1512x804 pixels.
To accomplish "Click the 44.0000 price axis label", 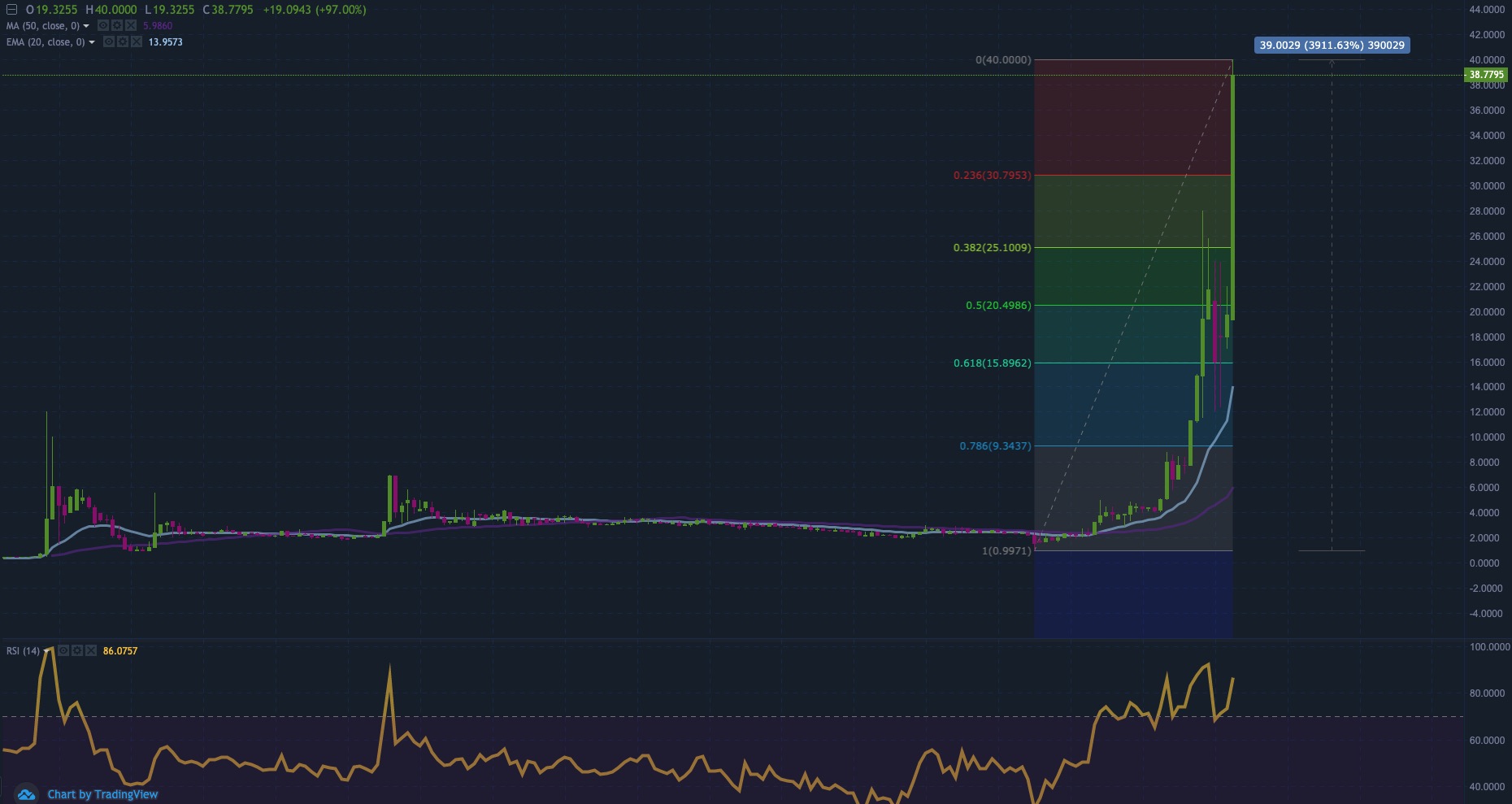I will pos(1487,10).
